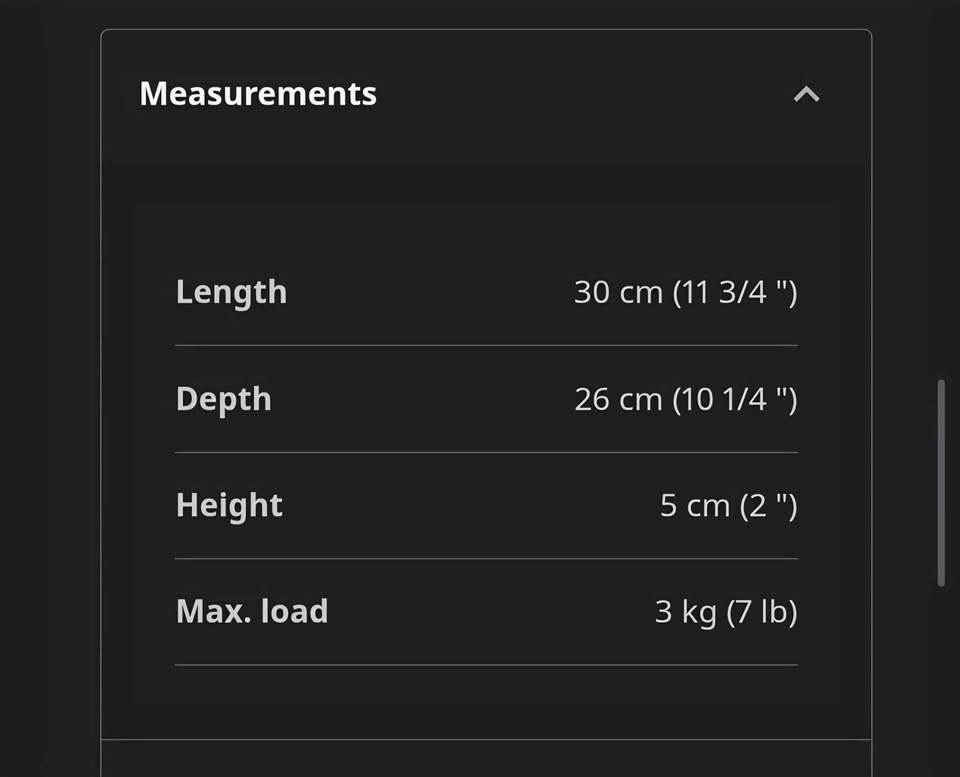Click the vertical scrollbar thumb
The width and height of the screenshot is (960, 777).
pos(942,483)
